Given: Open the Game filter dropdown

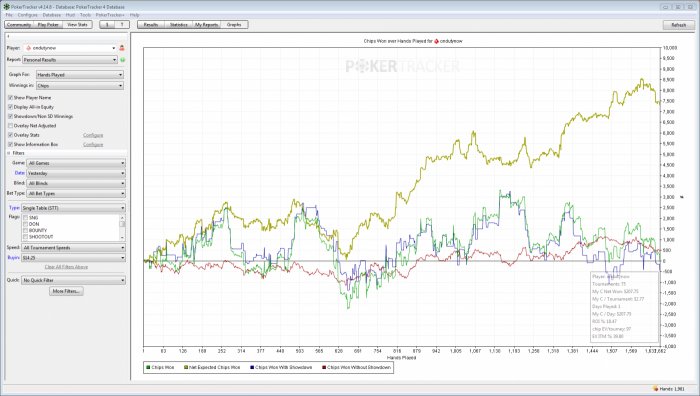Looking at the screenshot, I should [x=76, y=163].
